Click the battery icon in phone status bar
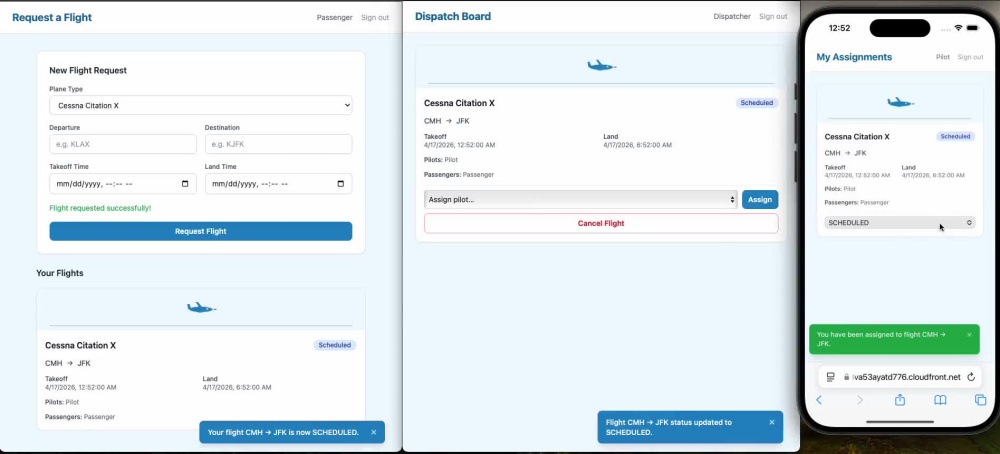1000x454 pixels. point(973,28)
